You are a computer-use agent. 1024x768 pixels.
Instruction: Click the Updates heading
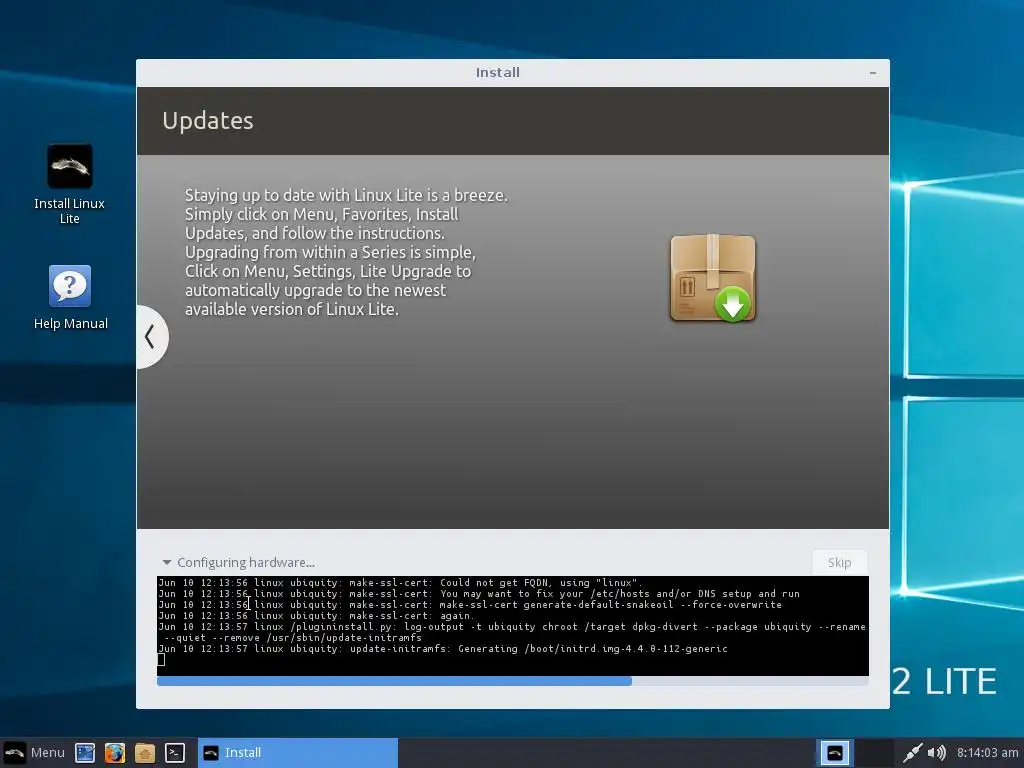(x=208, y=121)
